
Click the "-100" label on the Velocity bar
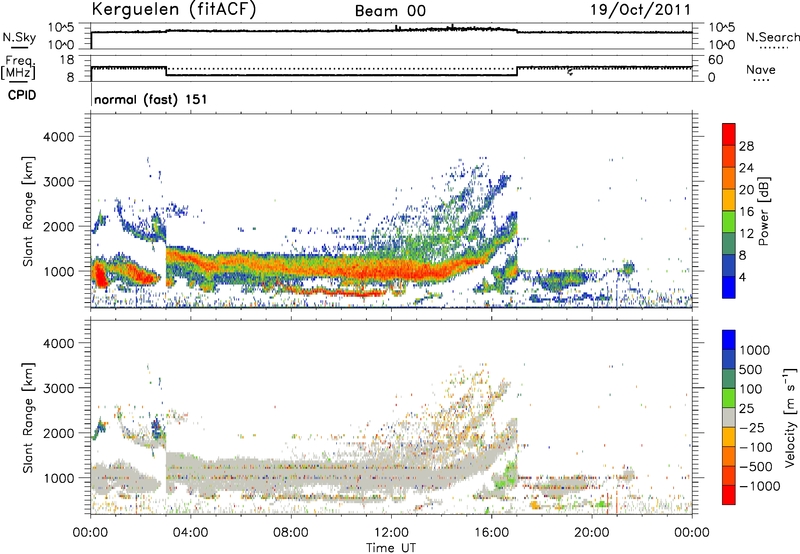[756, 447]
